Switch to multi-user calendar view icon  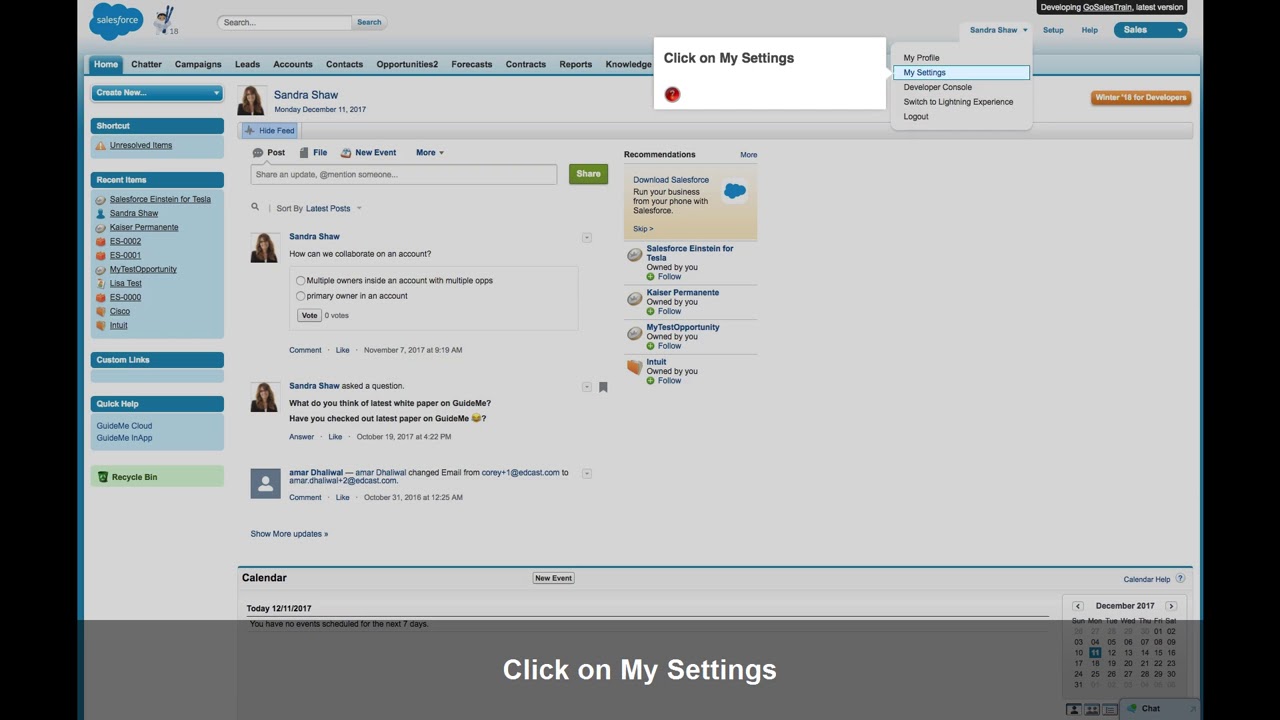coord(1091,709)
